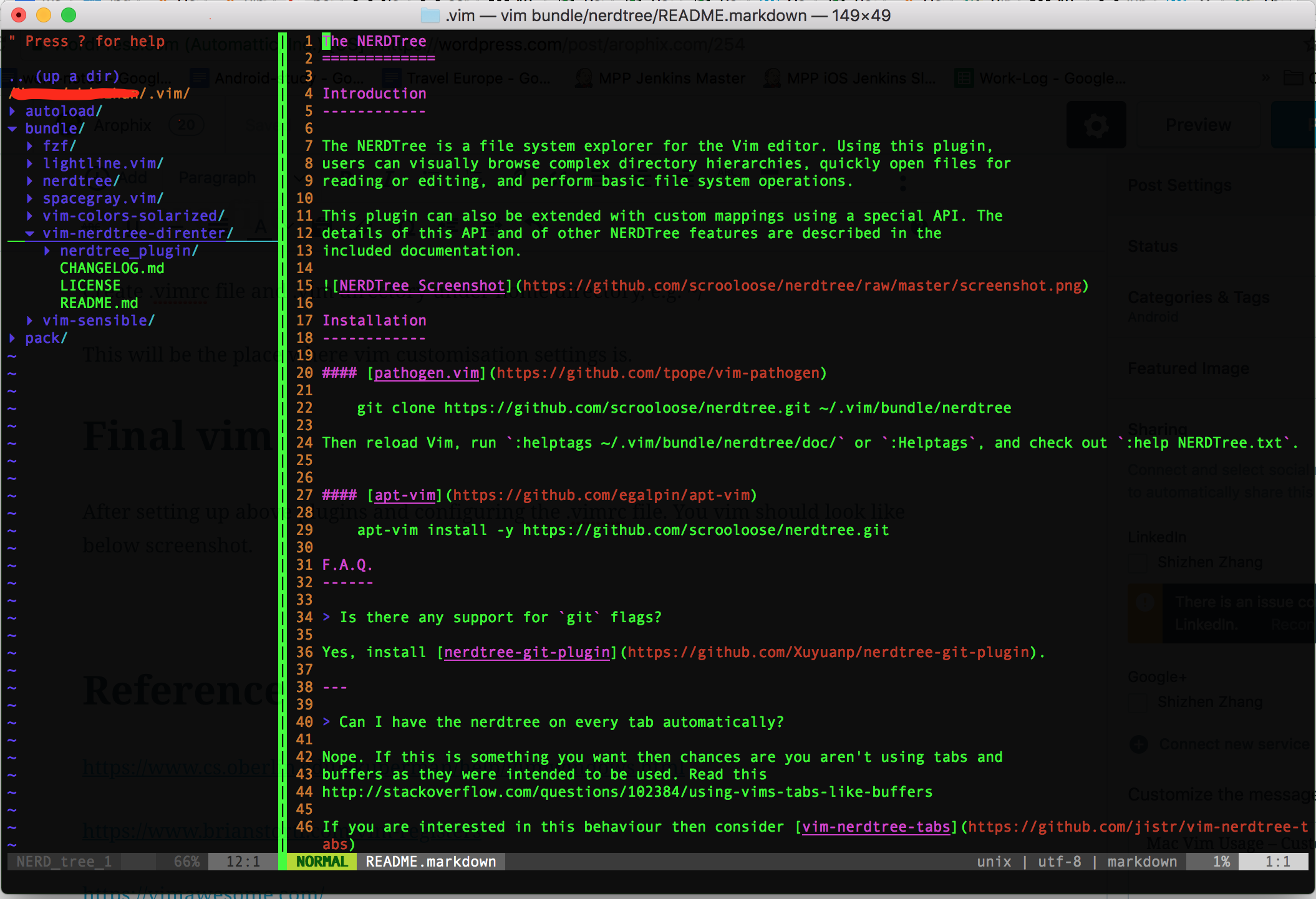
Task: Collapse the bundle/ directory in NERDTree
Action: coord(13,128)
